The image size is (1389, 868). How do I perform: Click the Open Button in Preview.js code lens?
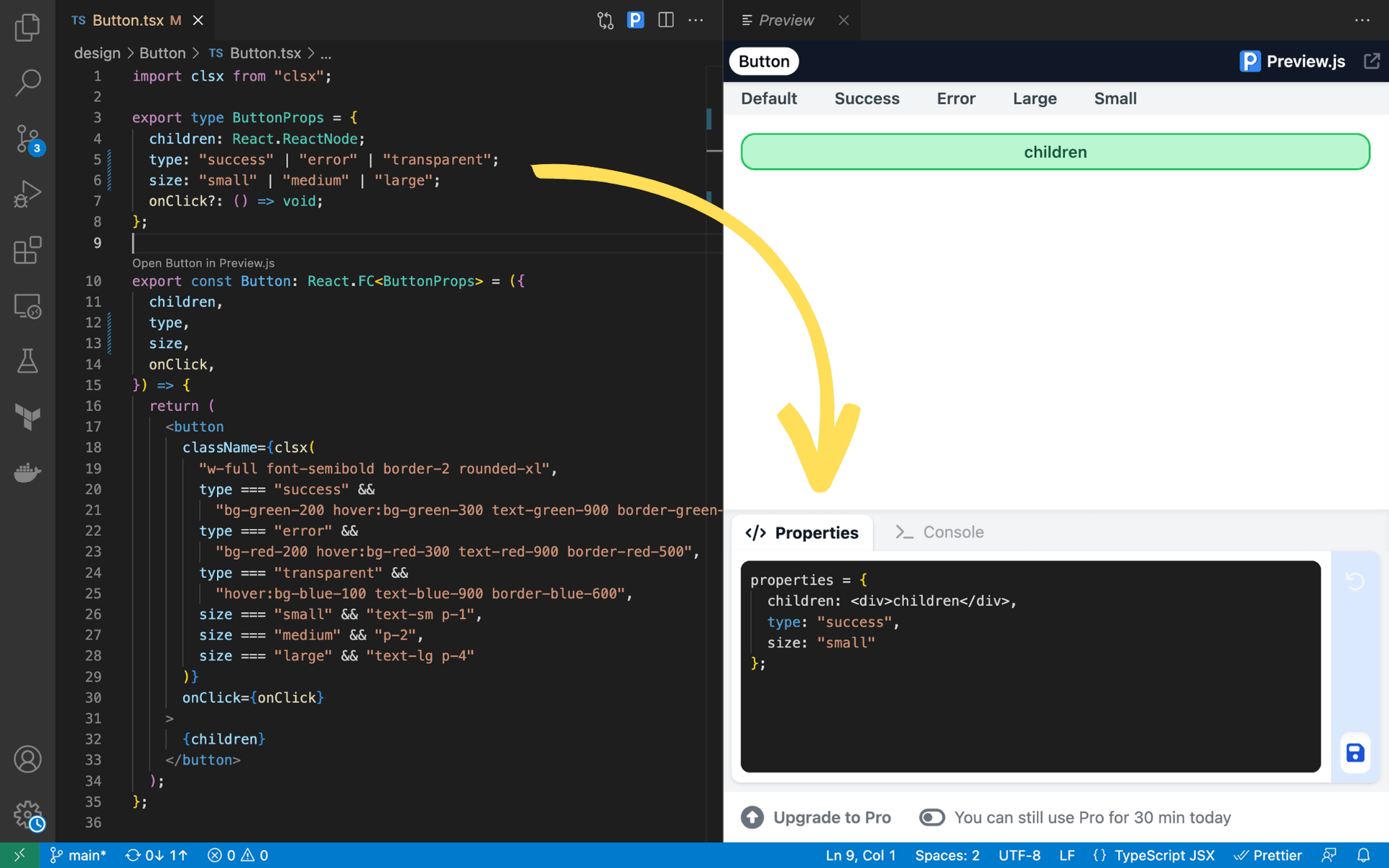pyautogui.click(x=203, y=263)
